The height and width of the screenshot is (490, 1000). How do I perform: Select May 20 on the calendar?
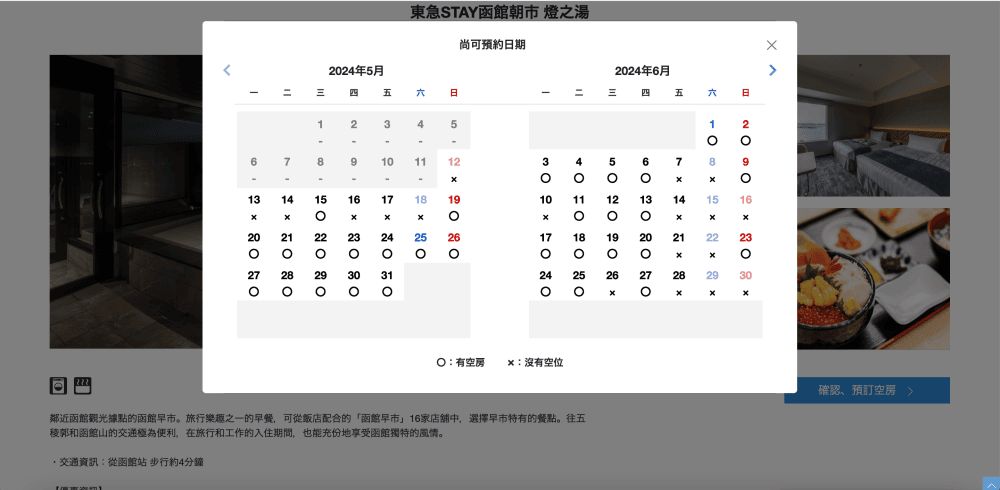[x=254, y=245]
